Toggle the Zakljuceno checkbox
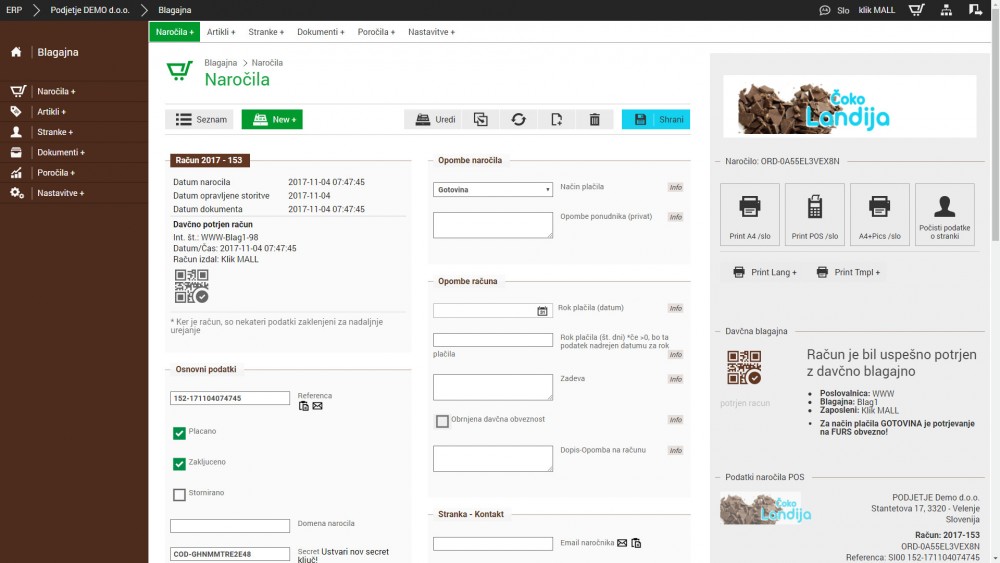1000x563 pixels. (179, 464)
